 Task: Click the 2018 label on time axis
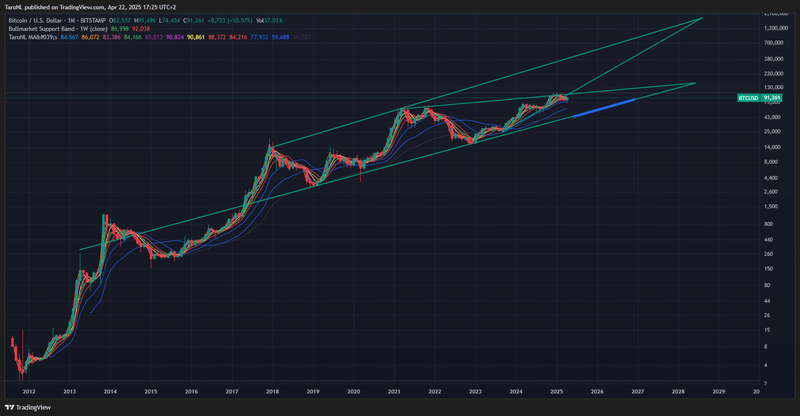coord(272,391)
